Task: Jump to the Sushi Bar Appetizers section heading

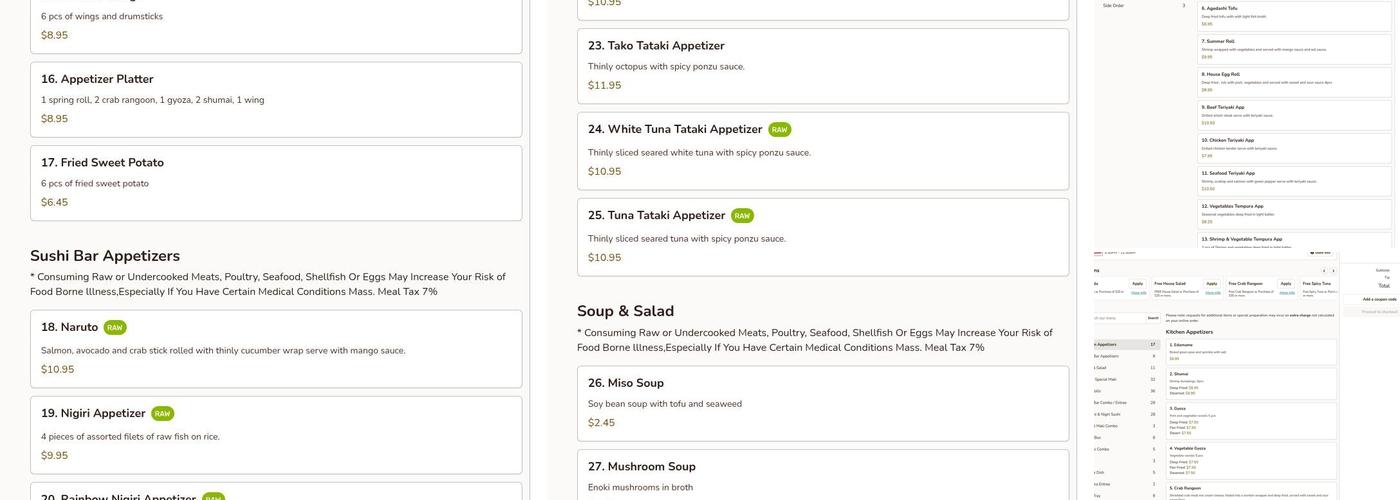Action: pos(105,256)
